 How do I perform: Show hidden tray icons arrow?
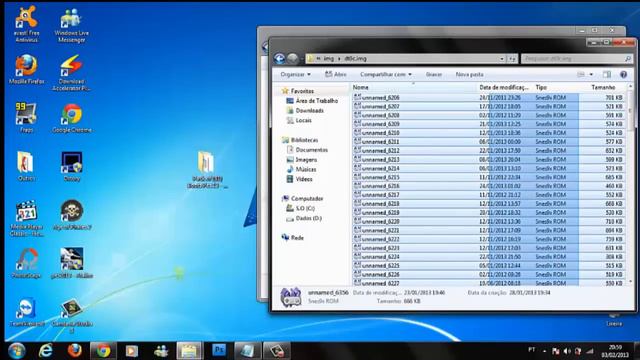coord(544,351)
